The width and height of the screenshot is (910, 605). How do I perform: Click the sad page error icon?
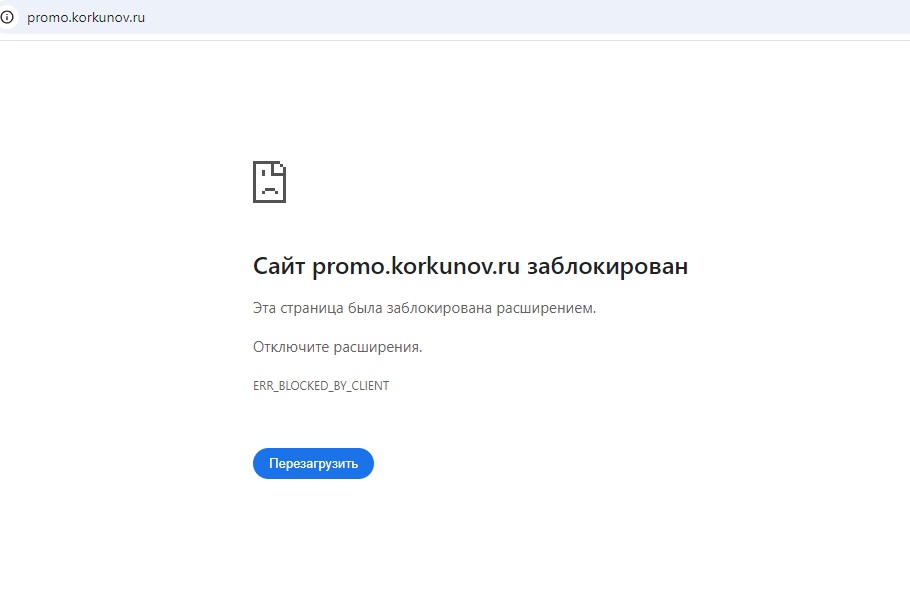coord(269,181)
